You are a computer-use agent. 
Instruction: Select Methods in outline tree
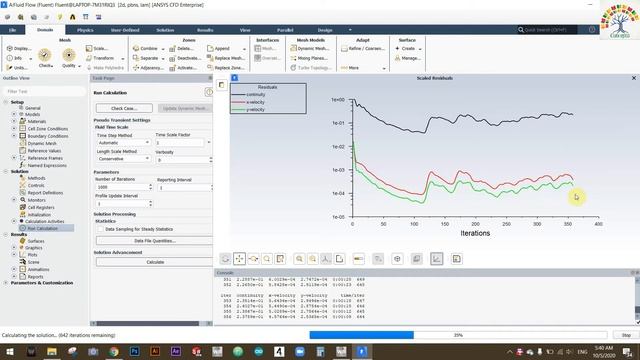[x=36, y=178]
